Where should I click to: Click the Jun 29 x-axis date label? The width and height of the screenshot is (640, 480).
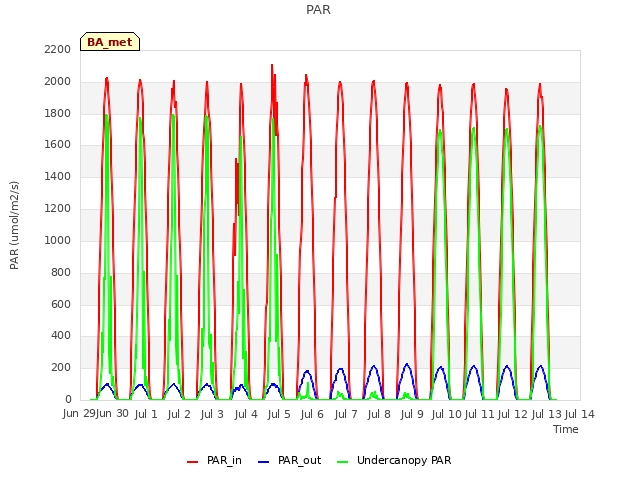point(79,414)
